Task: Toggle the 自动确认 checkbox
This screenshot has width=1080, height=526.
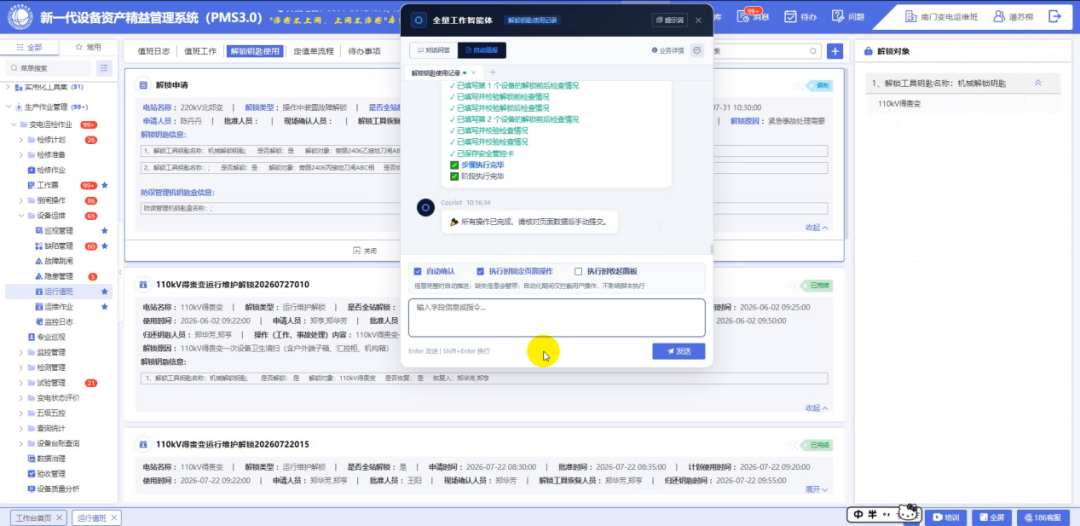Action: click(x=417, y=271)
